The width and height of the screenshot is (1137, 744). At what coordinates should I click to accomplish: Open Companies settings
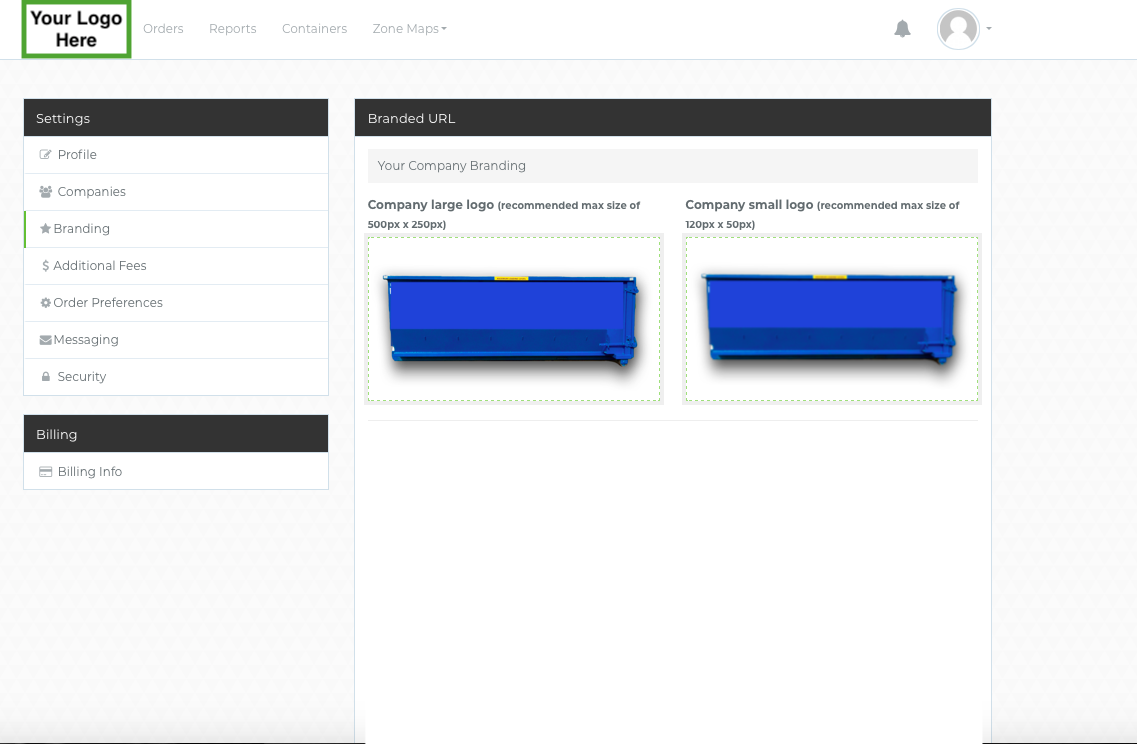[176, 191]
